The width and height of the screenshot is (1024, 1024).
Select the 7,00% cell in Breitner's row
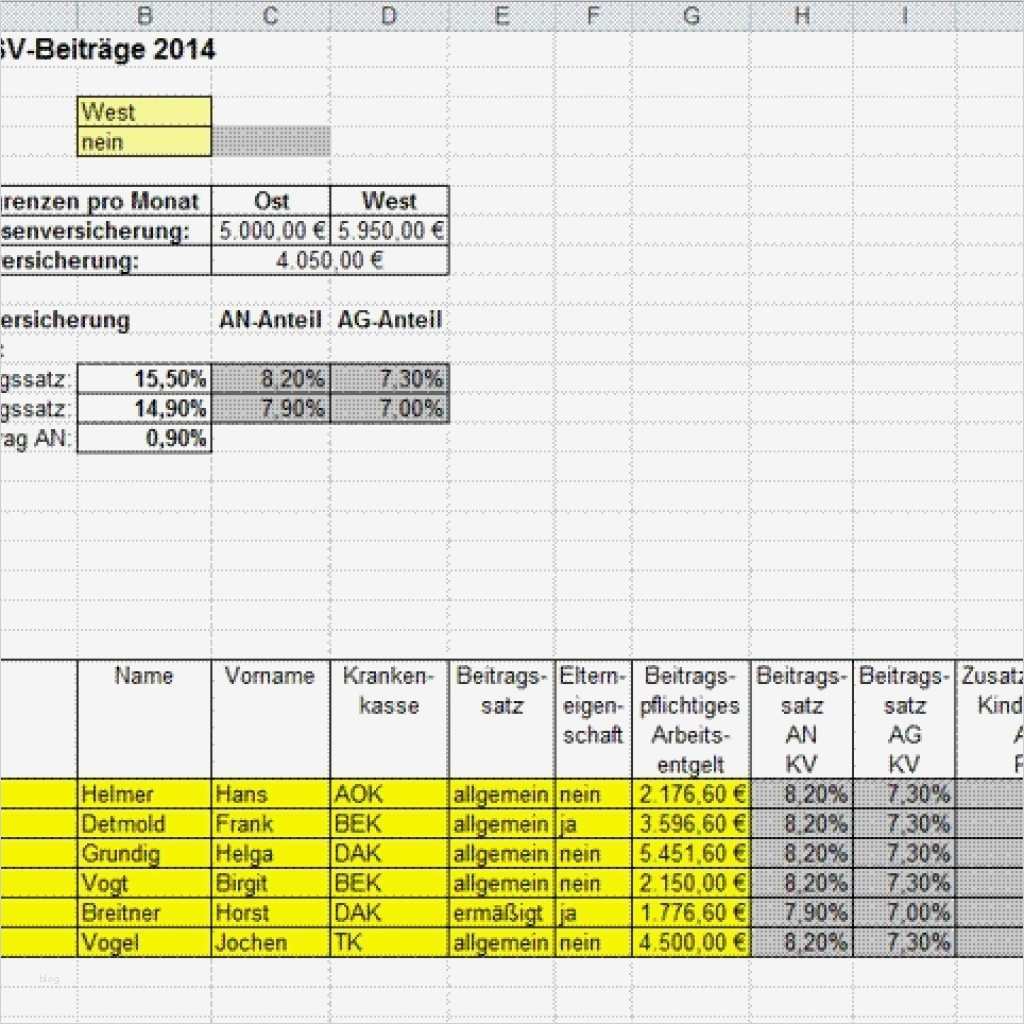click(904, 913)
